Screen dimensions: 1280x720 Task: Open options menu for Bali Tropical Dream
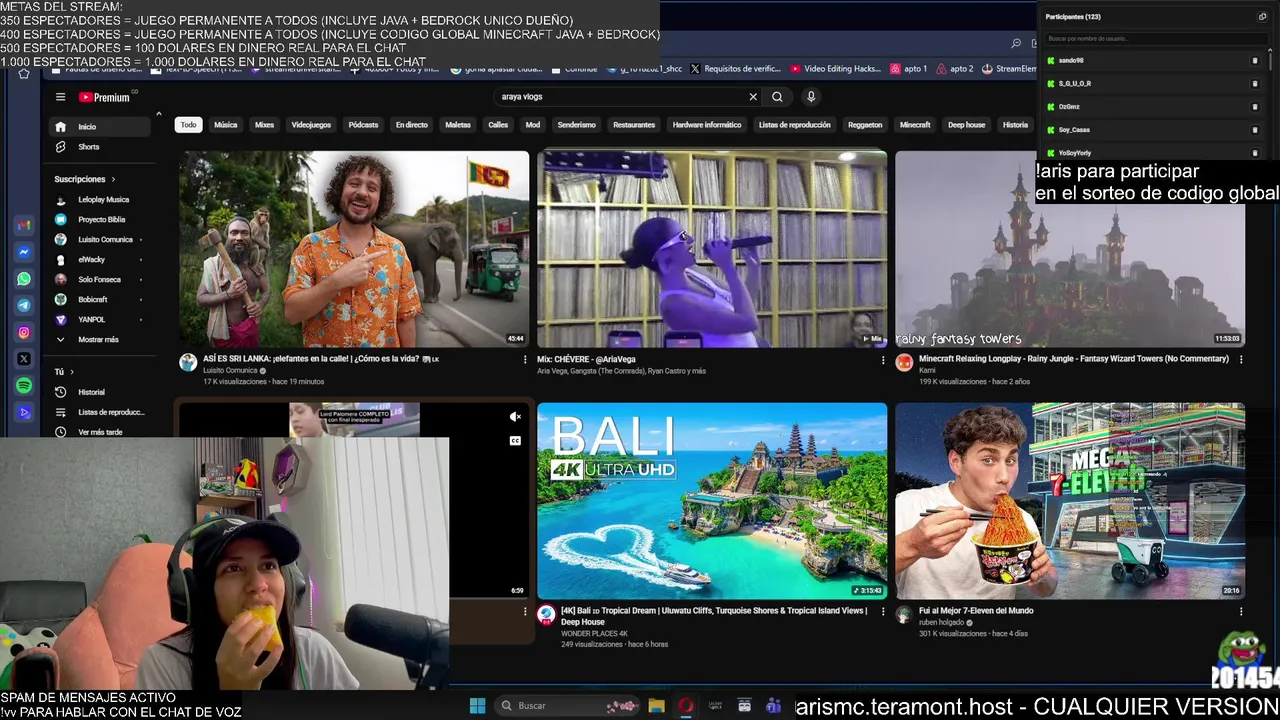883,612
